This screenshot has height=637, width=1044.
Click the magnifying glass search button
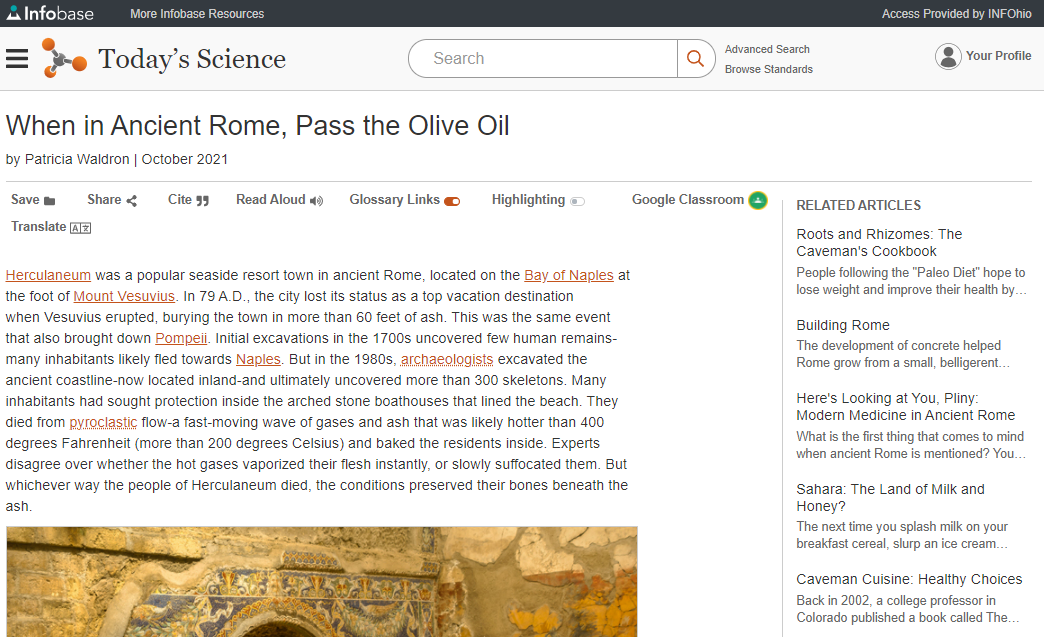(696, 59)
